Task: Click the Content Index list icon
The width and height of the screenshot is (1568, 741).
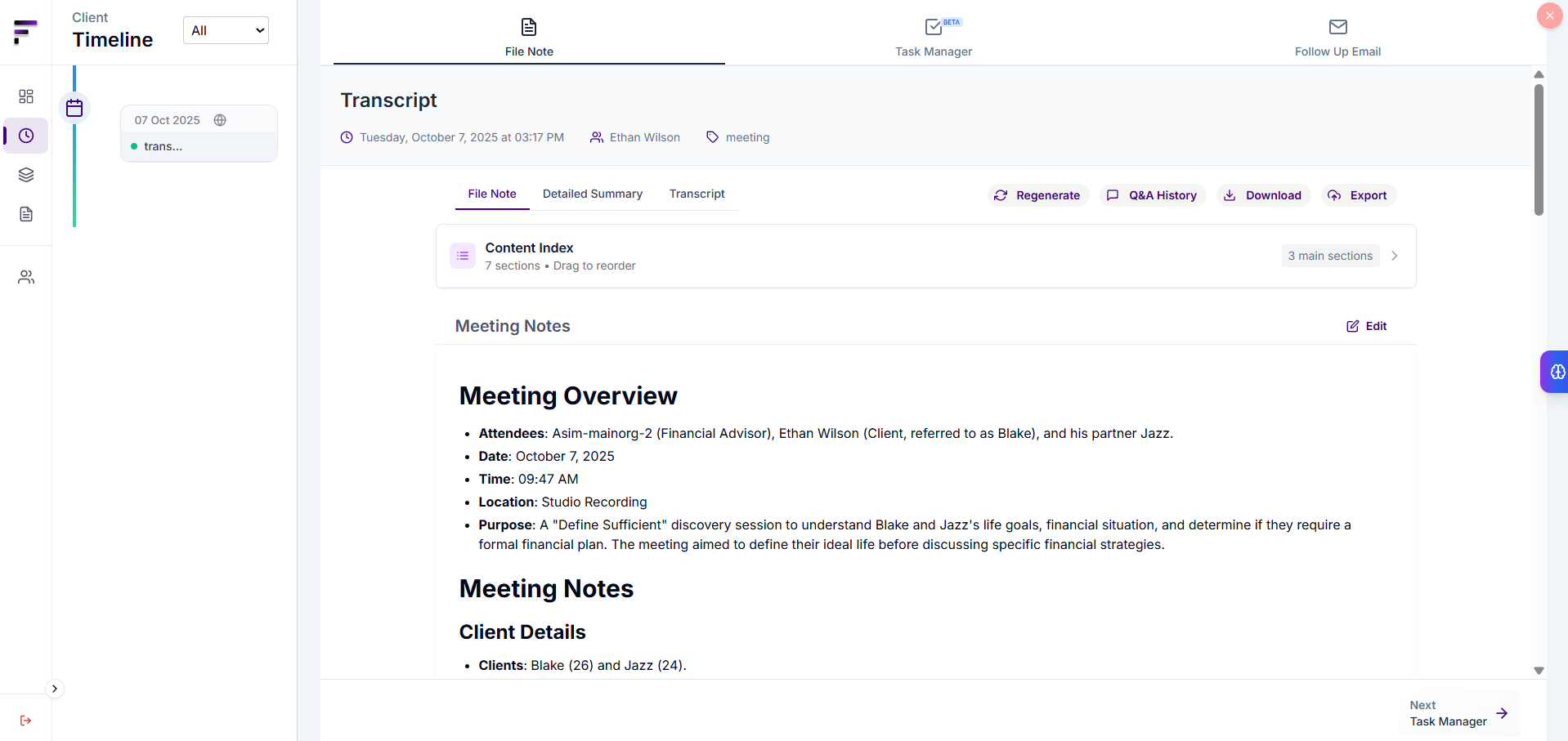Action: 462,255
